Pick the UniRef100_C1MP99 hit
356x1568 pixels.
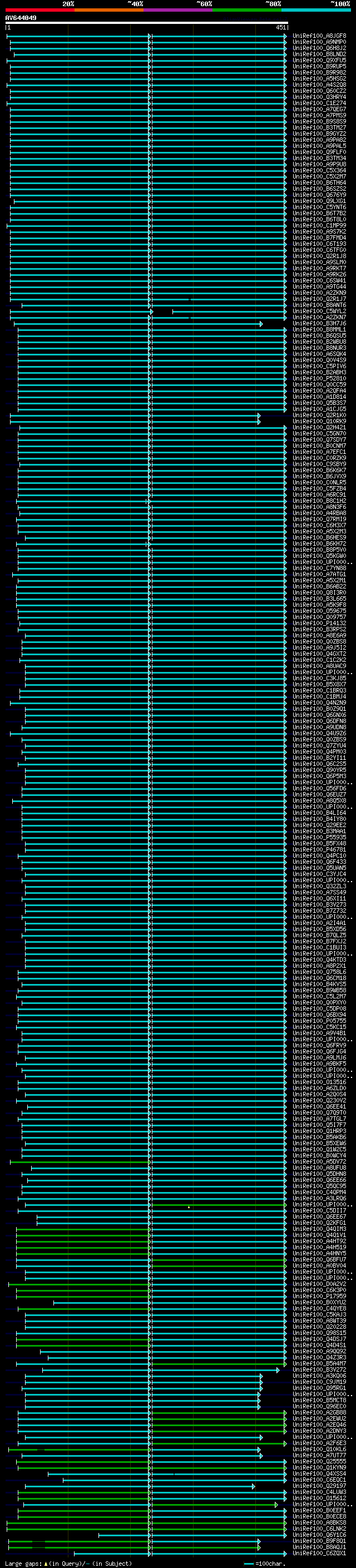click(x=319, y=226)
